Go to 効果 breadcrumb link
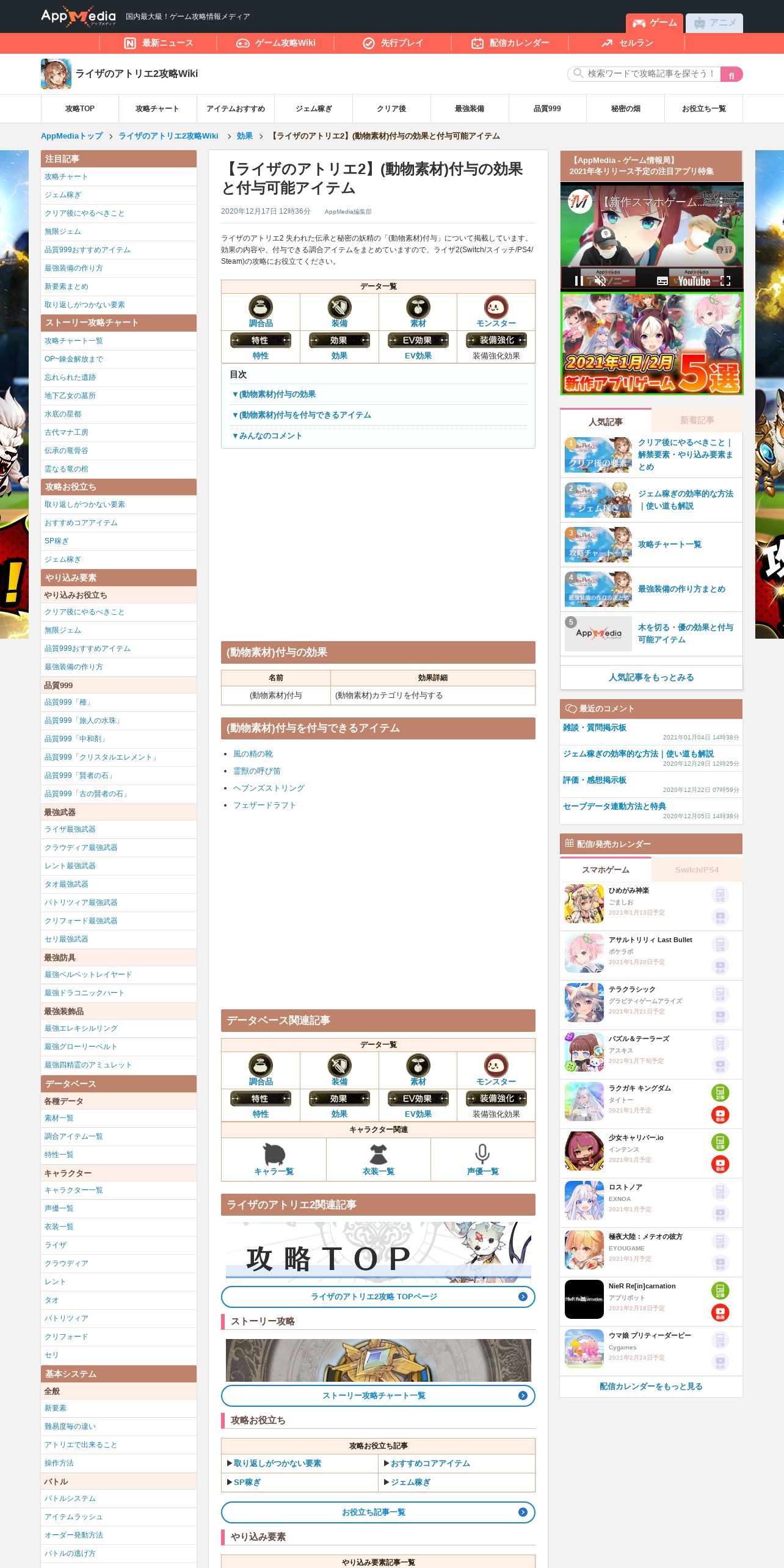The image size is (784, 1568). click(x=244, y=136)
